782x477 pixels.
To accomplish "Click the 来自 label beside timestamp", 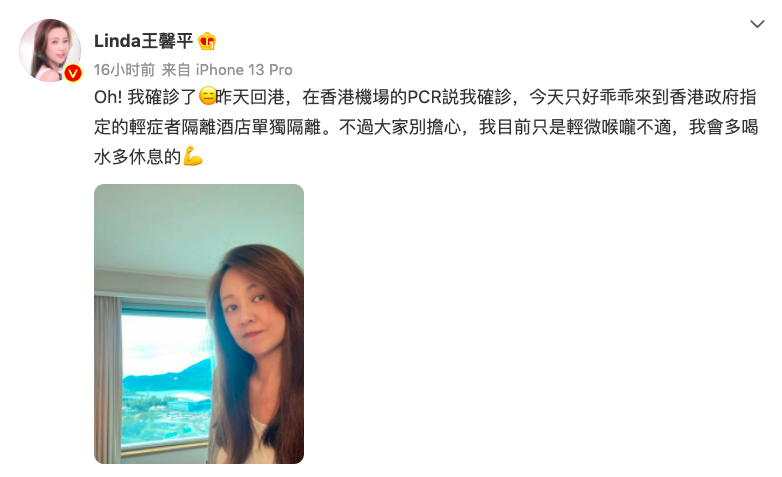I will point(176,70).
